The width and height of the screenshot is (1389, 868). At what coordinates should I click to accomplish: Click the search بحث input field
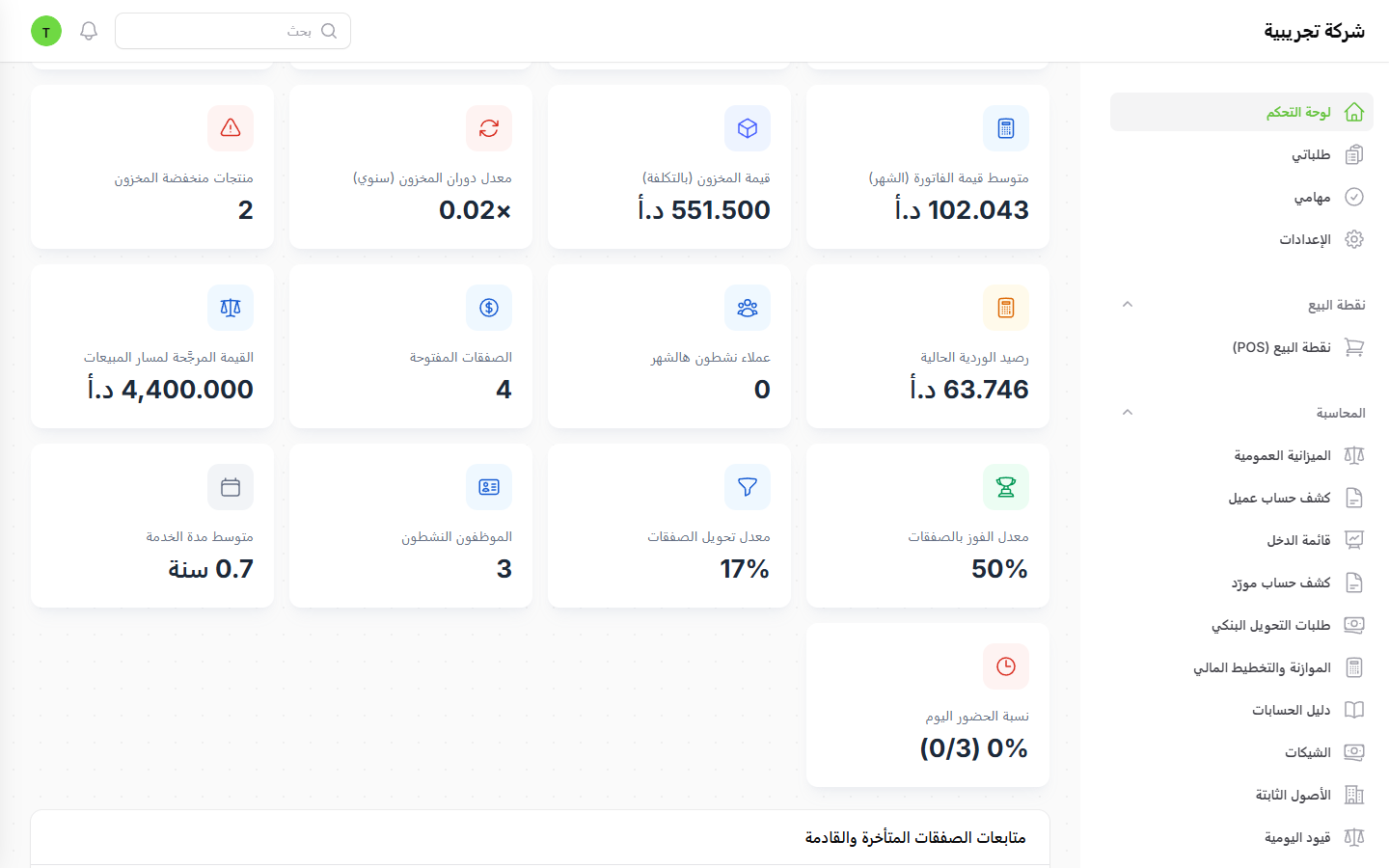(232, 31)
